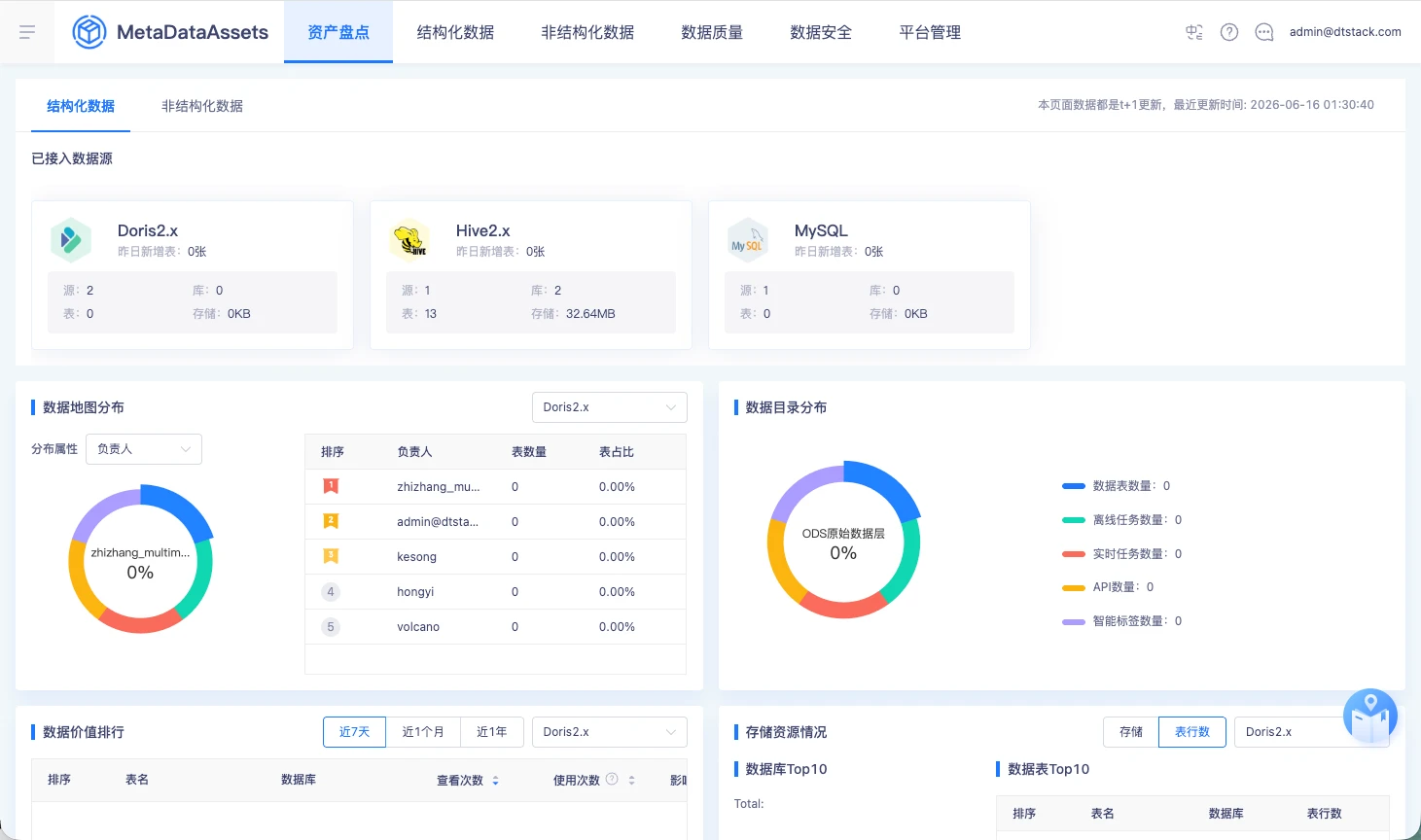Screen dimensions: 1421x840
Task: Open 存储资源情况 Doris2.x dropdown
Action: (1312, 732)
